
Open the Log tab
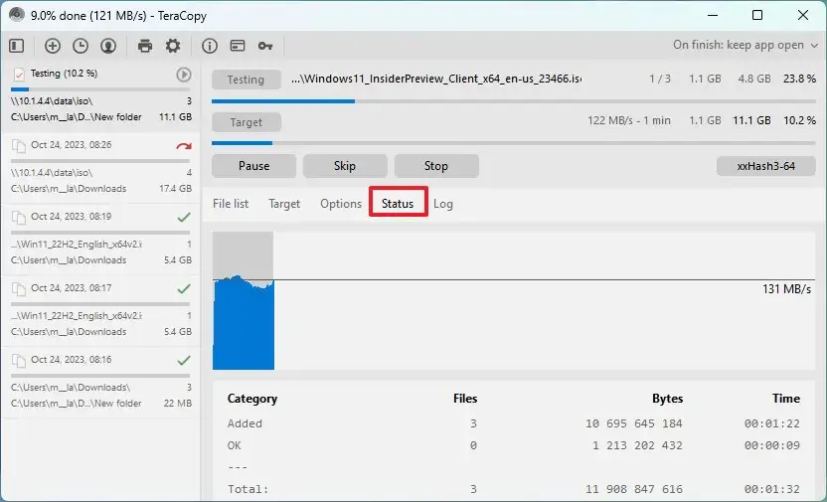[443, 204]
